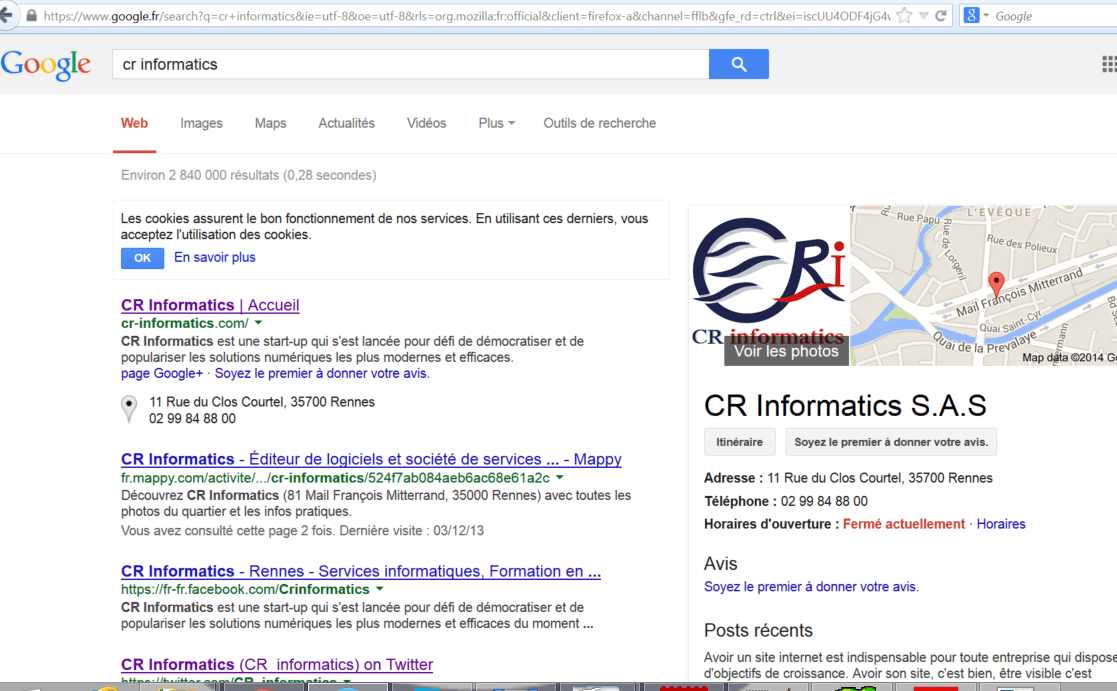Click the CR Informatics S.A.S heading
1117x691 pixels.
[845, 405]
